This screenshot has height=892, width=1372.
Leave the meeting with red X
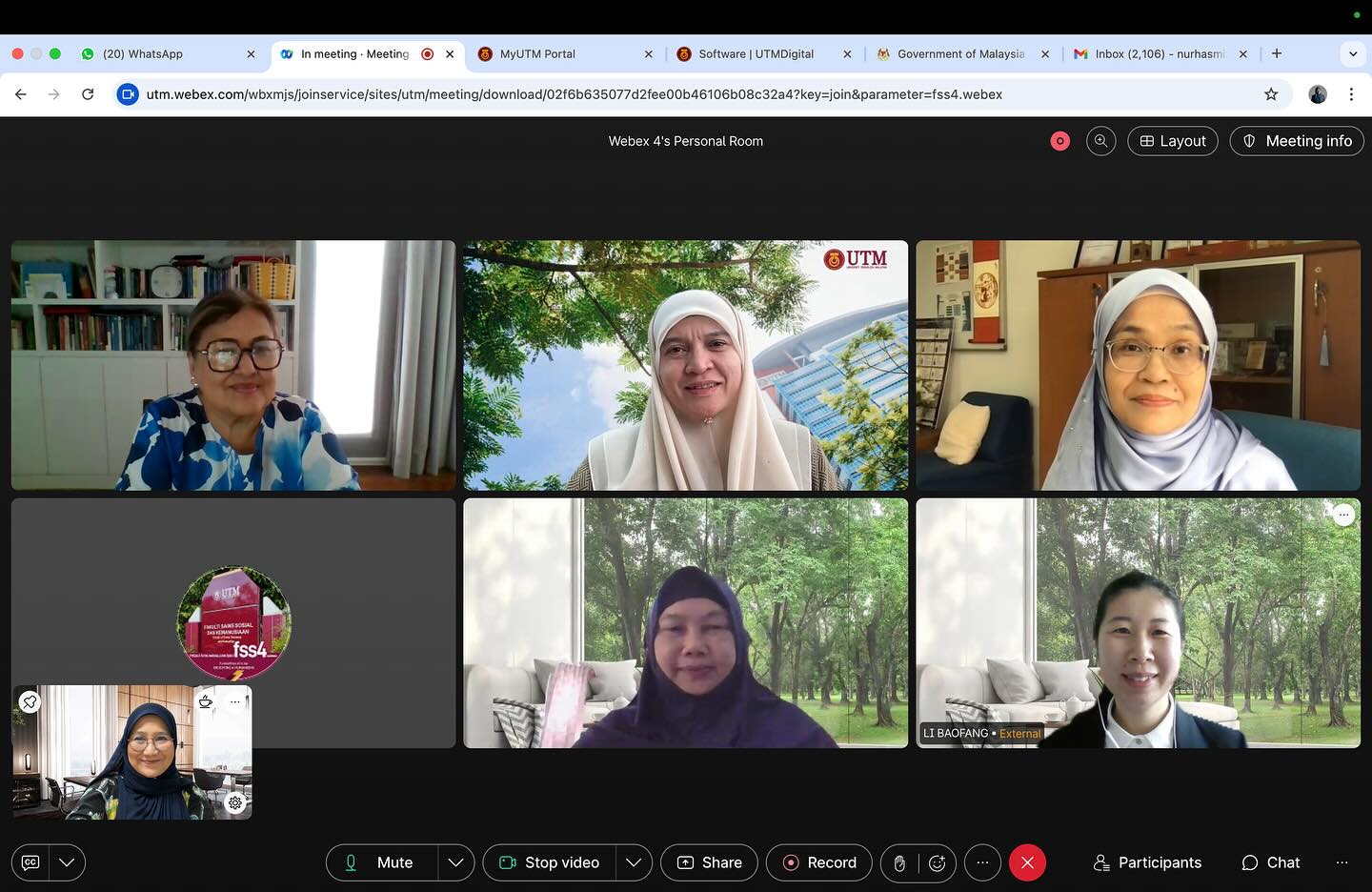(1027, 862)
